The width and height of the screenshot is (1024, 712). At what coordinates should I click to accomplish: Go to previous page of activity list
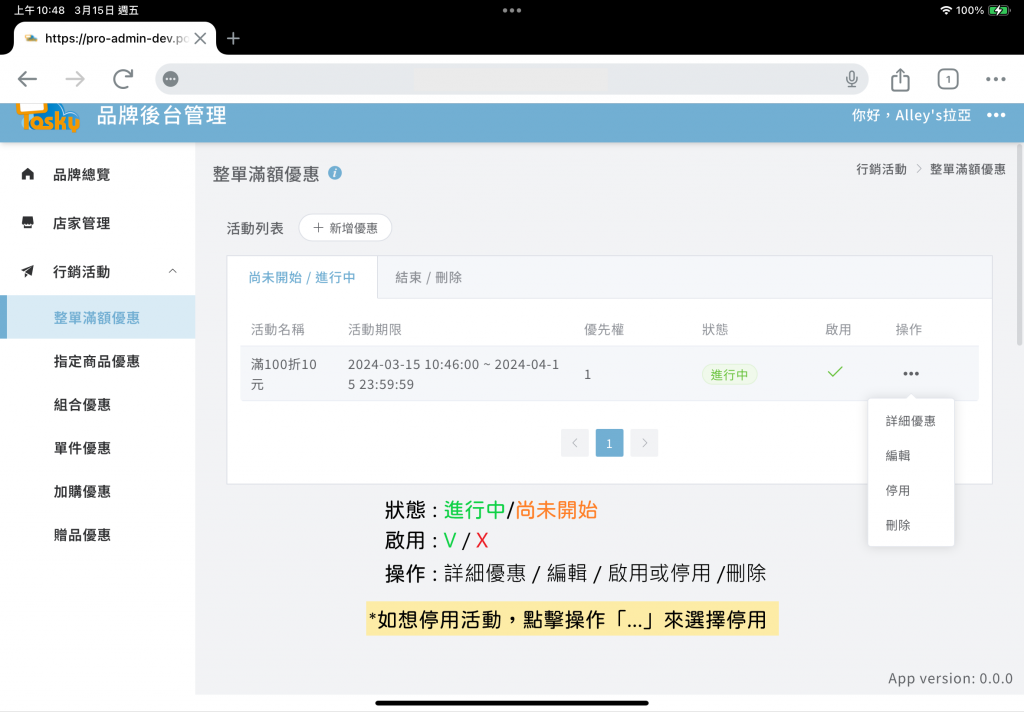pyautogui.click(x=575, y=443)
